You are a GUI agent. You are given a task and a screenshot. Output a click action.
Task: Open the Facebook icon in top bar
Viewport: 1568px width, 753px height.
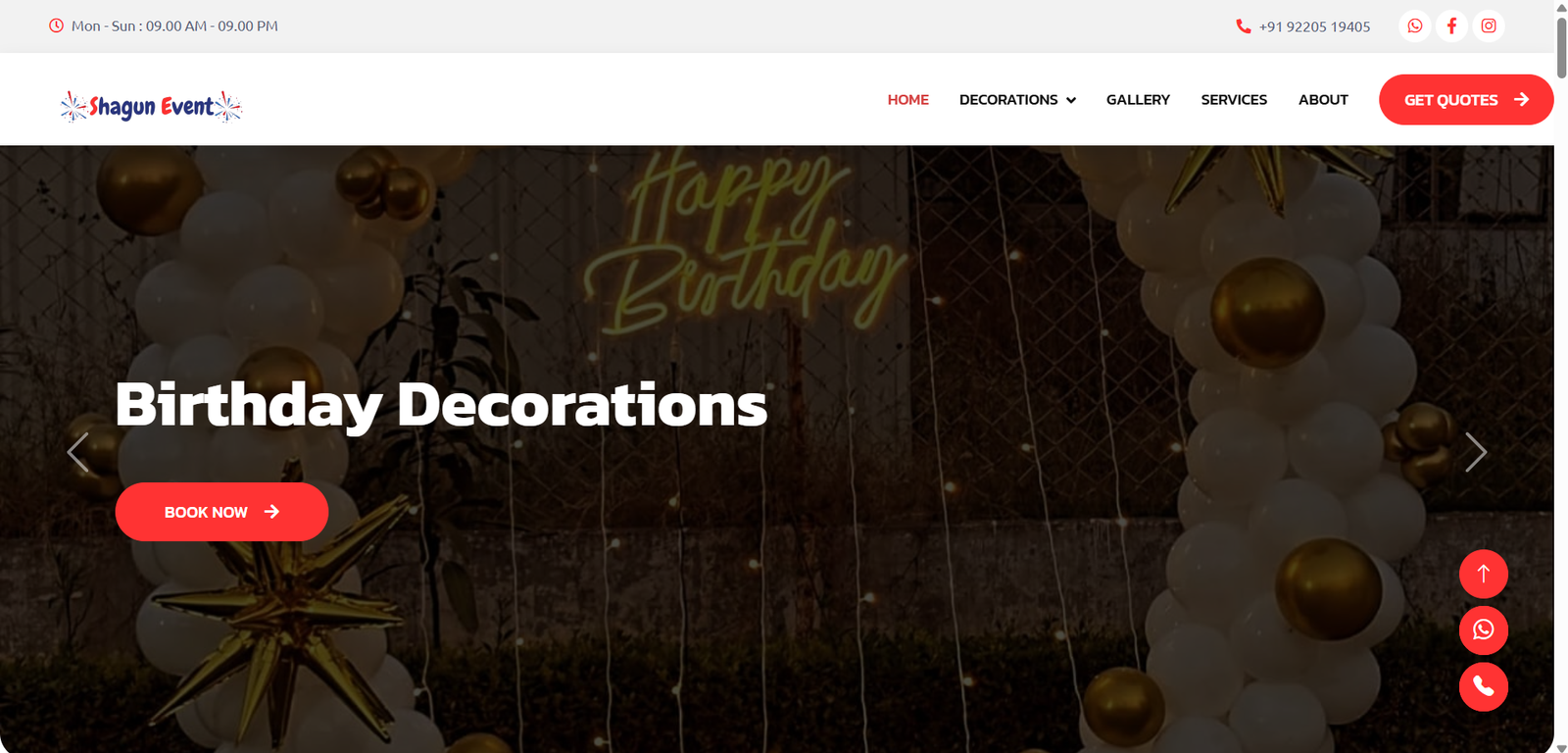pos(1451,26)
